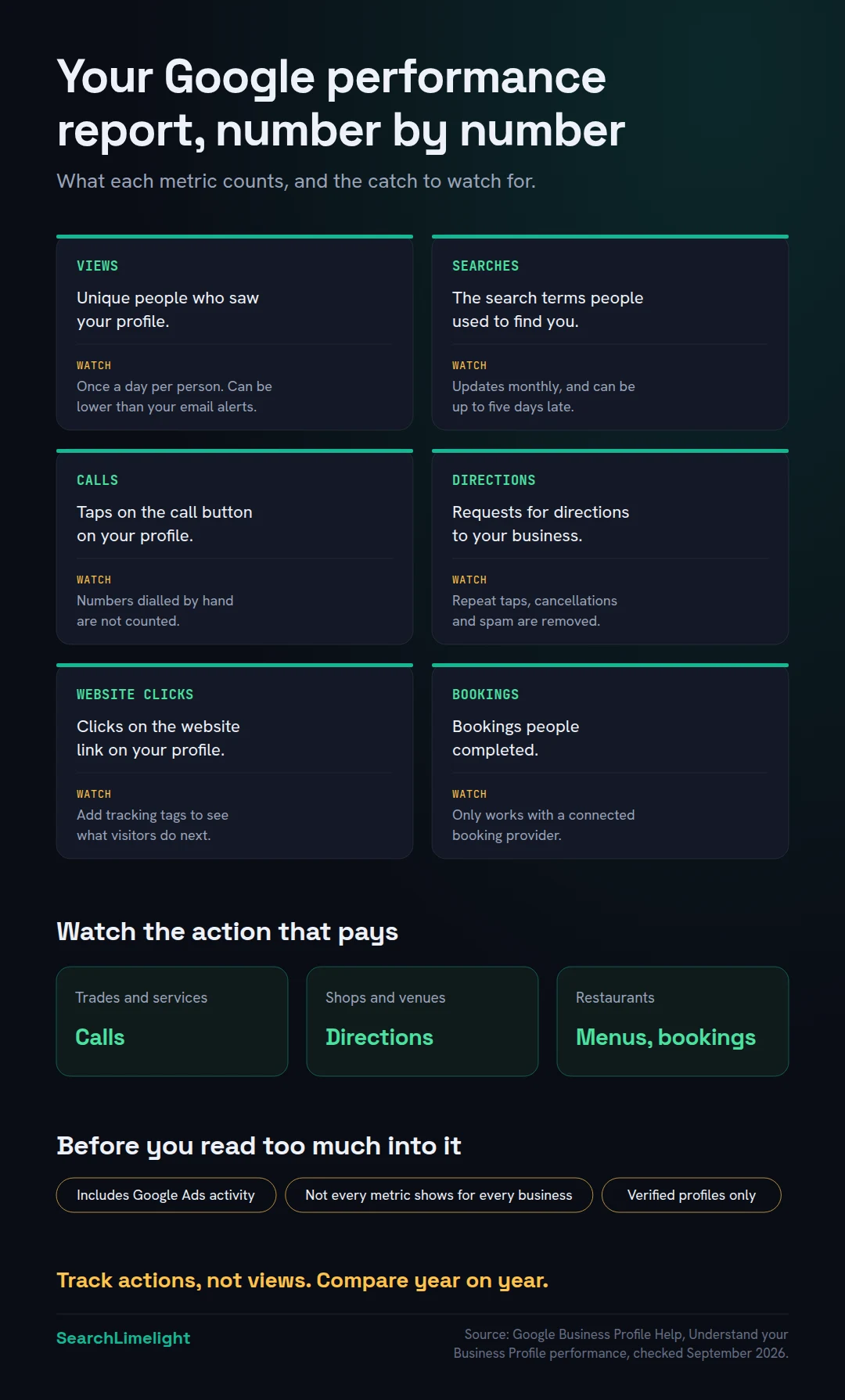The width and height of the screenshot is (845, 1400).
Task: Click the note "Numbers dialled by hand are not counted"
Action: click(155, 611)
